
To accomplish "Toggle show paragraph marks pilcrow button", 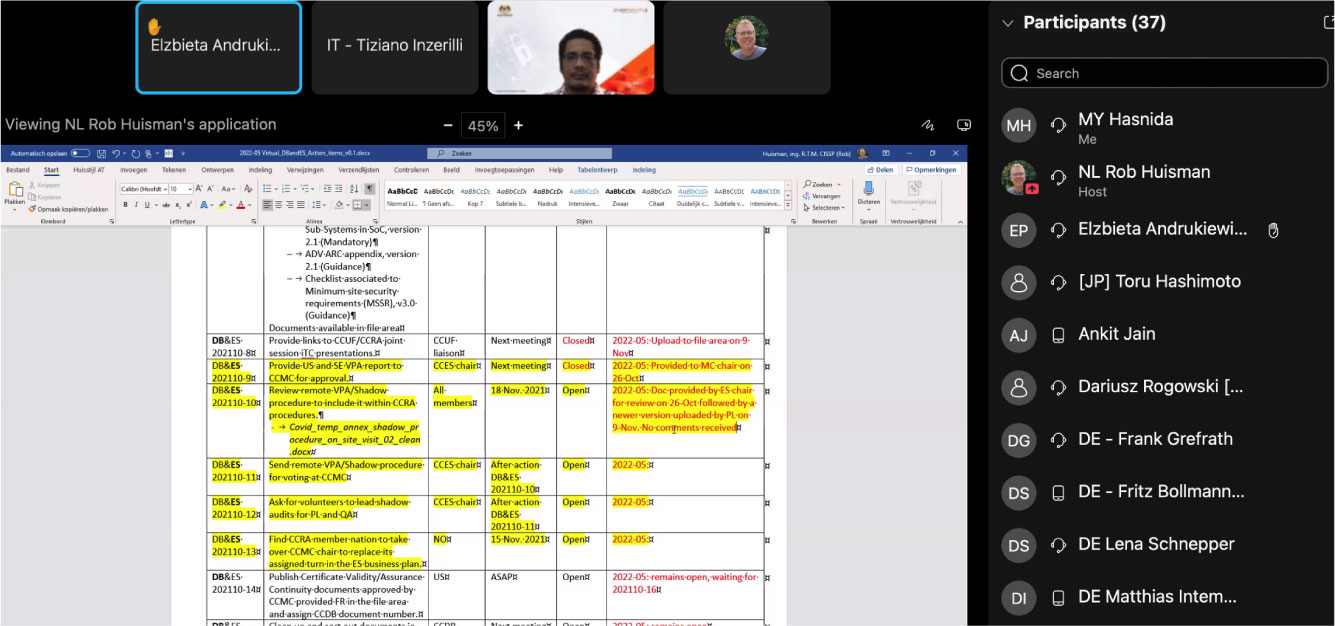I will [x=369, y=189].
